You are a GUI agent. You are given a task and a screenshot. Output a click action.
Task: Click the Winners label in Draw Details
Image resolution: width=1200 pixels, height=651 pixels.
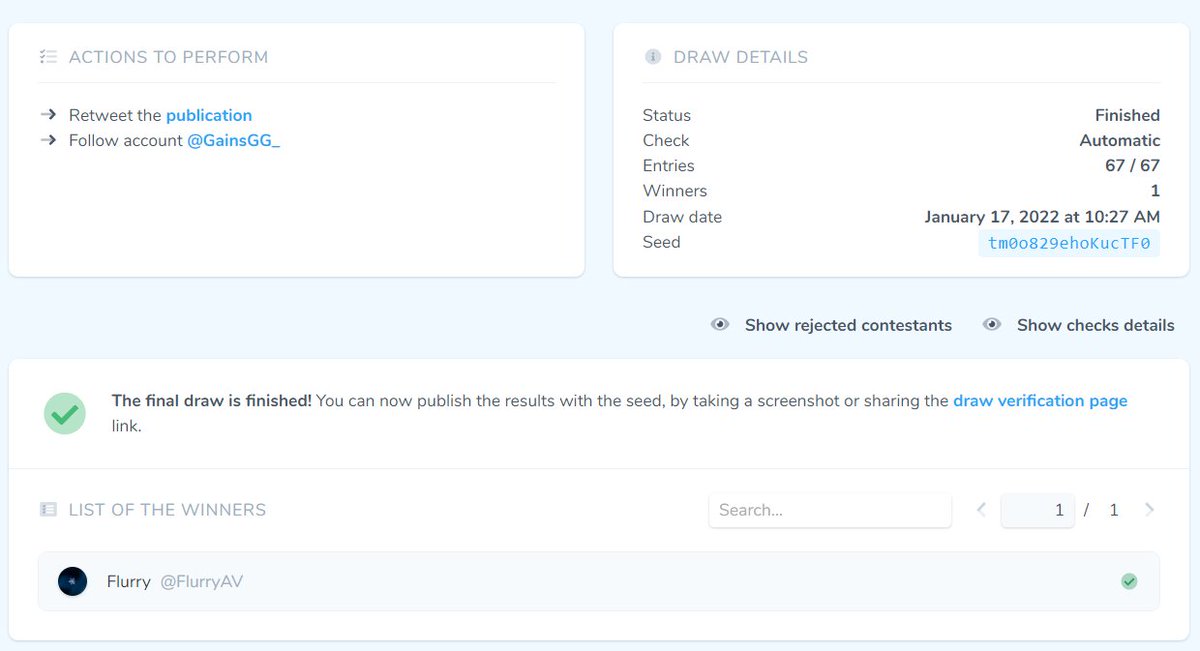[x=675, y=191]
